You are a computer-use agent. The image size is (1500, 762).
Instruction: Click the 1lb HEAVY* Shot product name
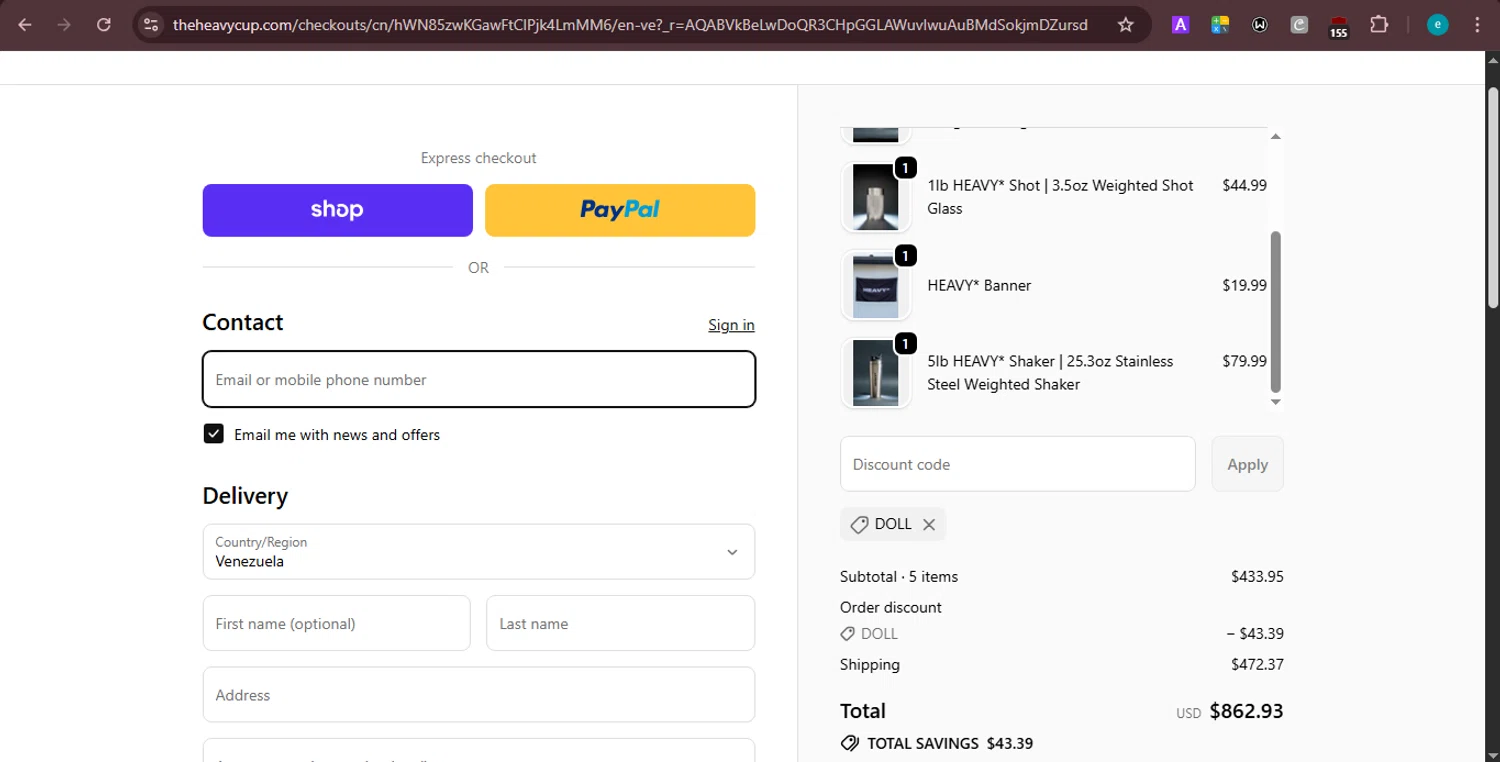click(1060, 197)
